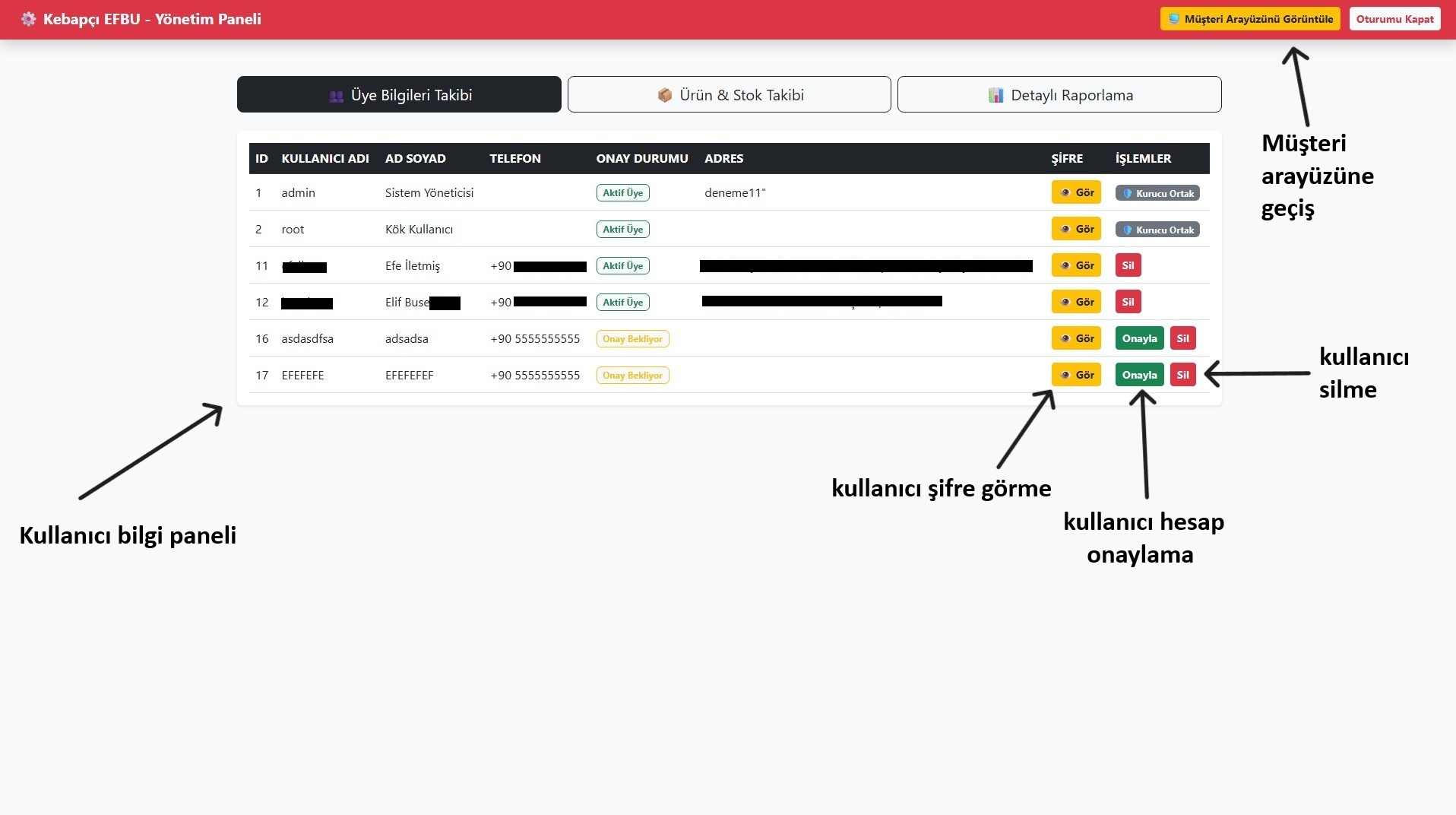
Task: Select the name cell 'EFEFEFEF'
Action: click(x=409, y=375)
